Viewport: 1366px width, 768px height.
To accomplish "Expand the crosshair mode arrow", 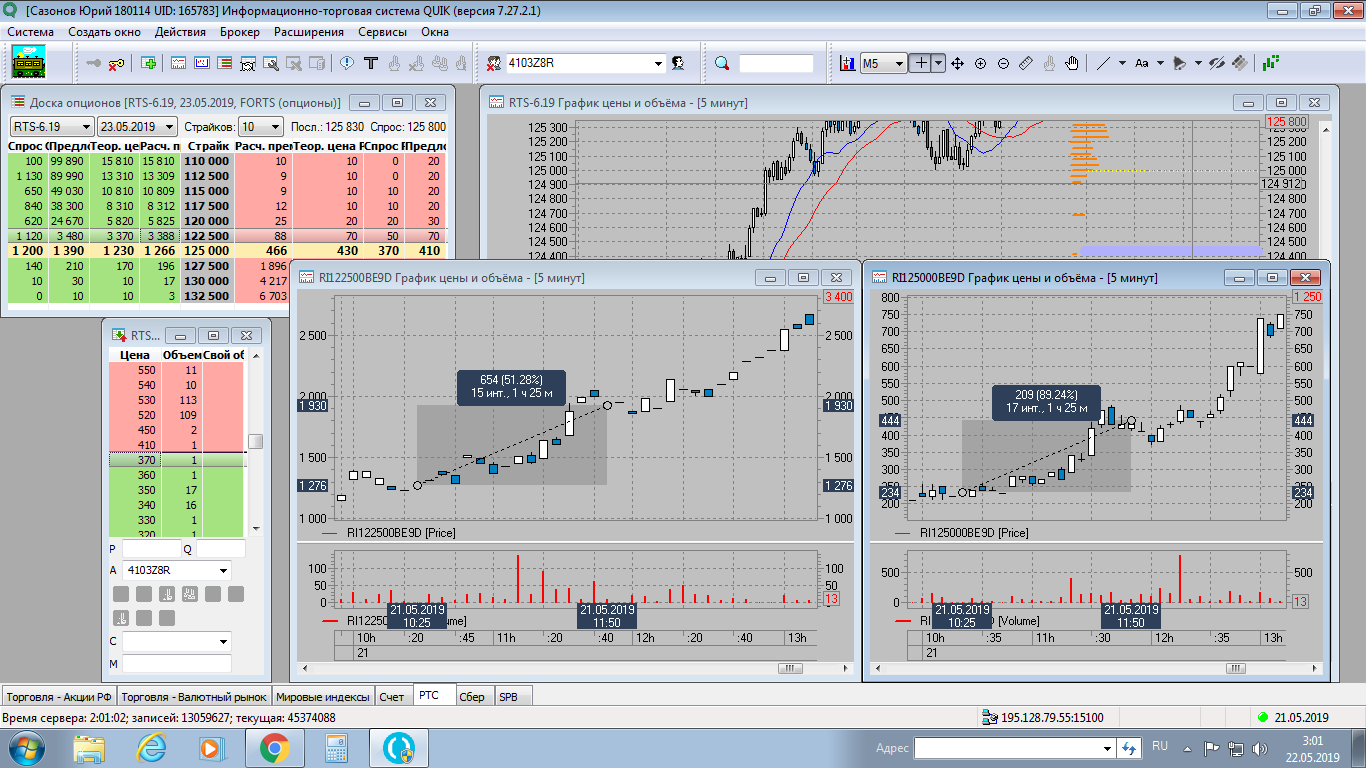I will tap(938, 63).
